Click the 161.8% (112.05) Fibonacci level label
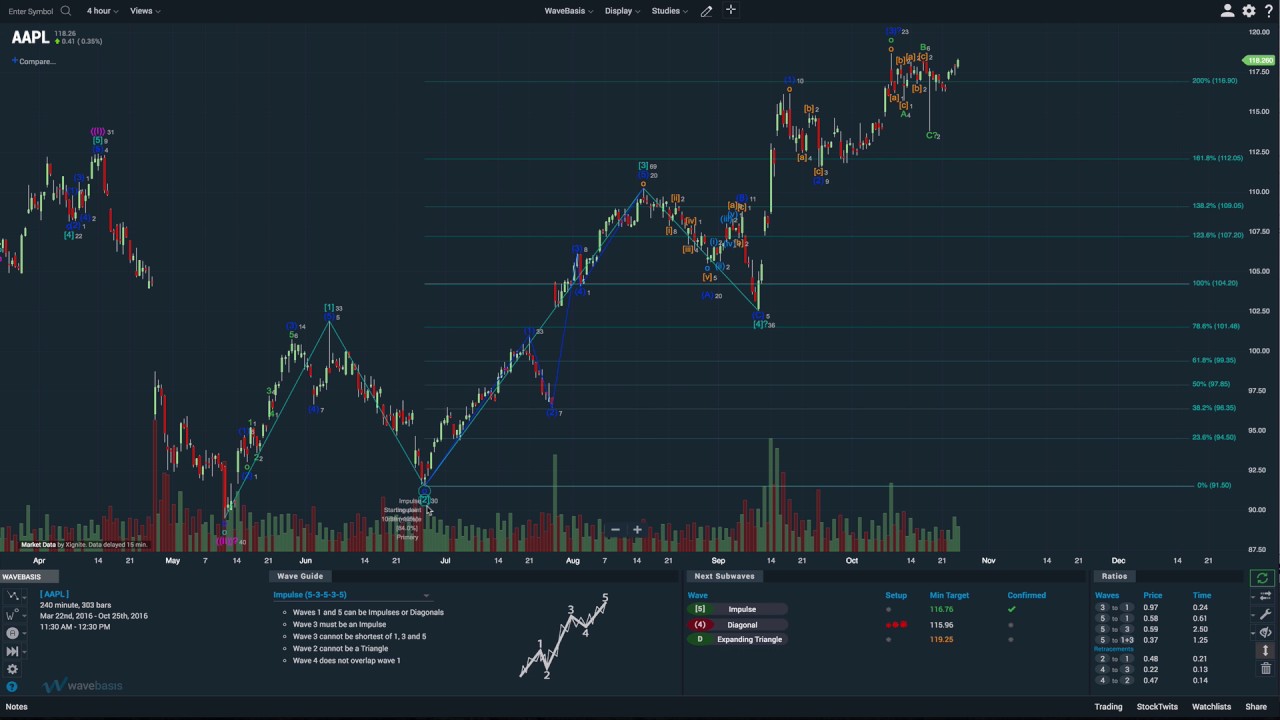 [x=1218, y=158]
